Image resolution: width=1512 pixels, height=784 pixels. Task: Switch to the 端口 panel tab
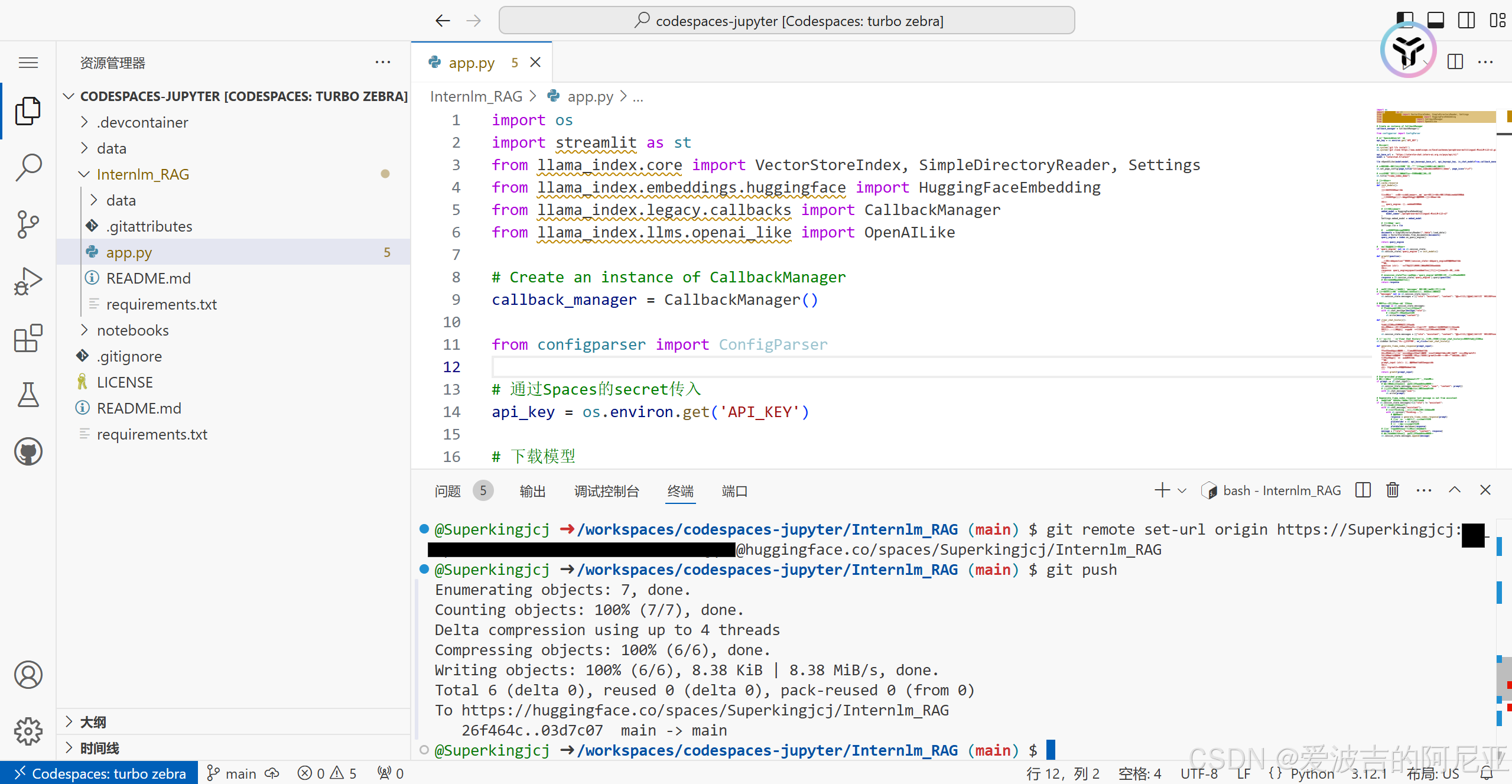coord(734,491)
